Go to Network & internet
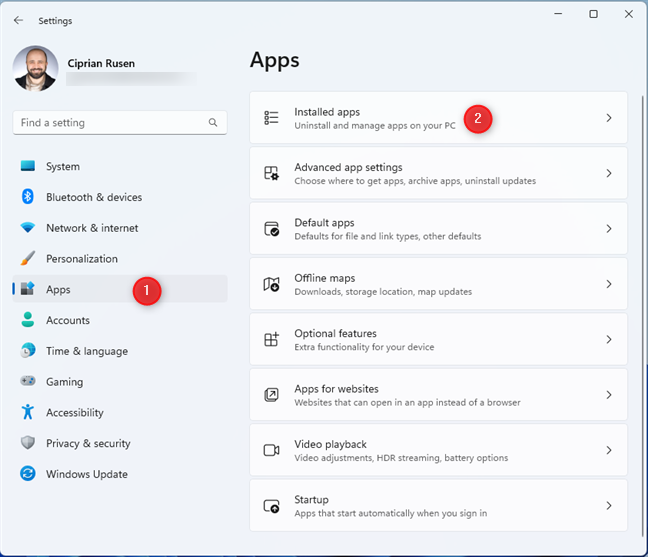The width and height of the screenshot is (648, 557). click(120, 228)
